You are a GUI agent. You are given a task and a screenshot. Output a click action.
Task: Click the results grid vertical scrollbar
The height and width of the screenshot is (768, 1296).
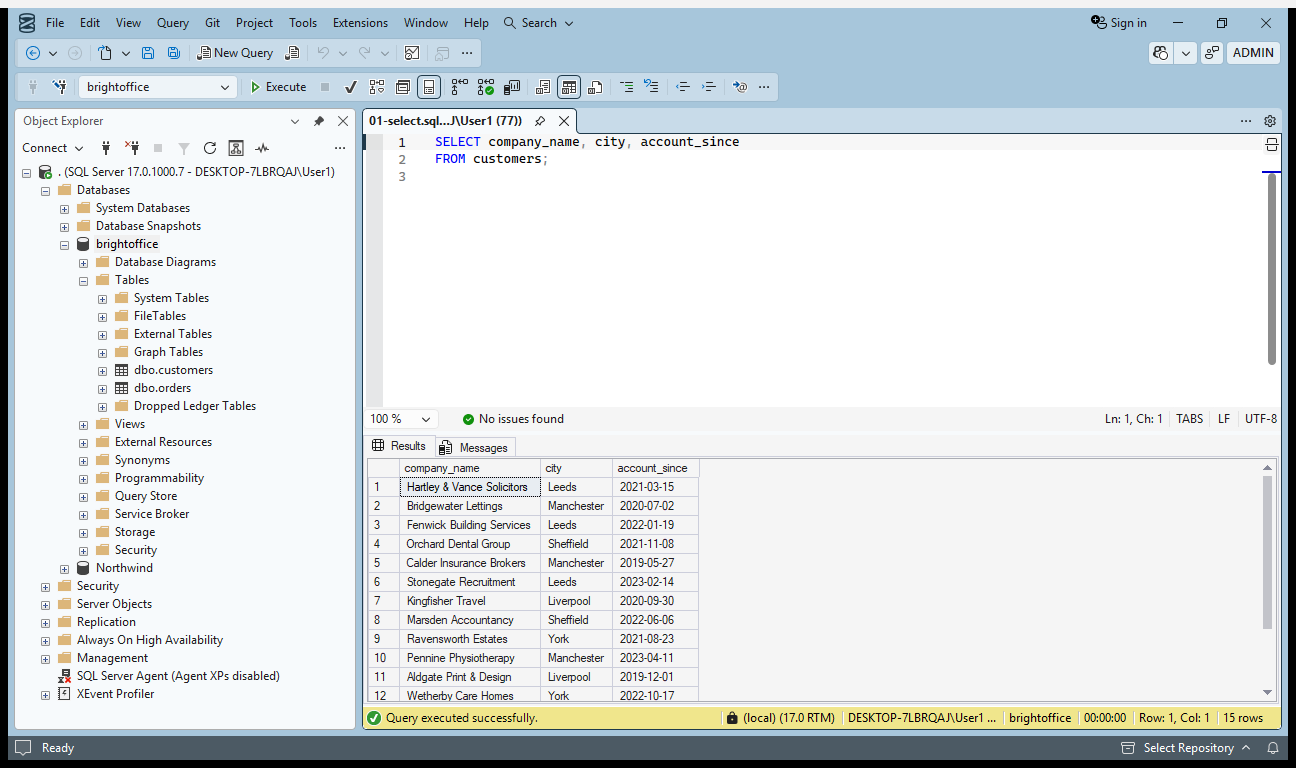pyautogui.click(x=1268, y=553)
